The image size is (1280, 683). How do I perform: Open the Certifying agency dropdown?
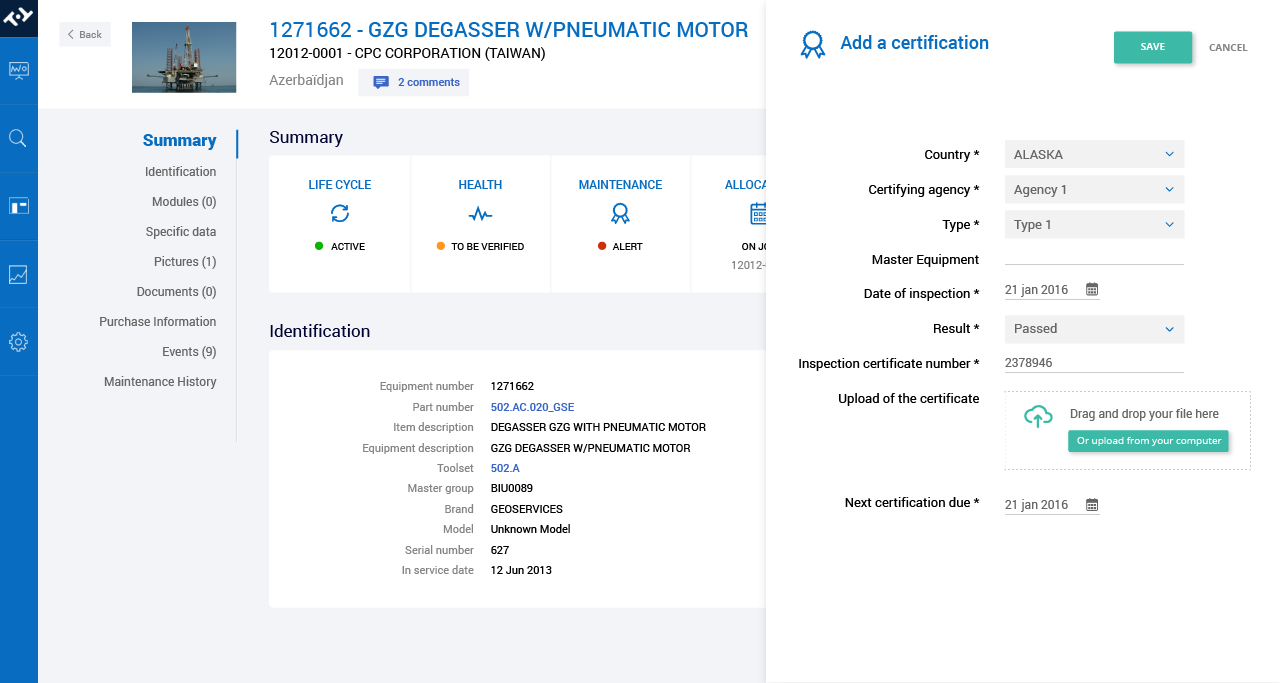point(1094,190)
